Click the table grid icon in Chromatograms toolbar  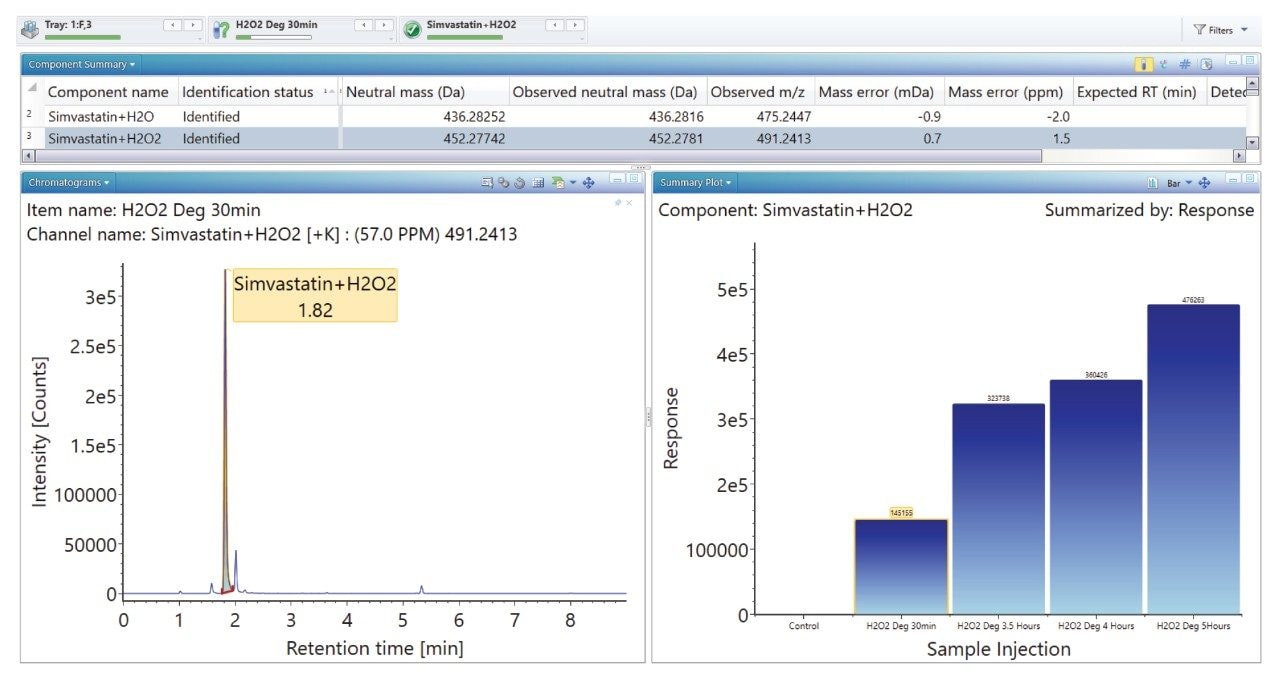click(x=537, y=183)
